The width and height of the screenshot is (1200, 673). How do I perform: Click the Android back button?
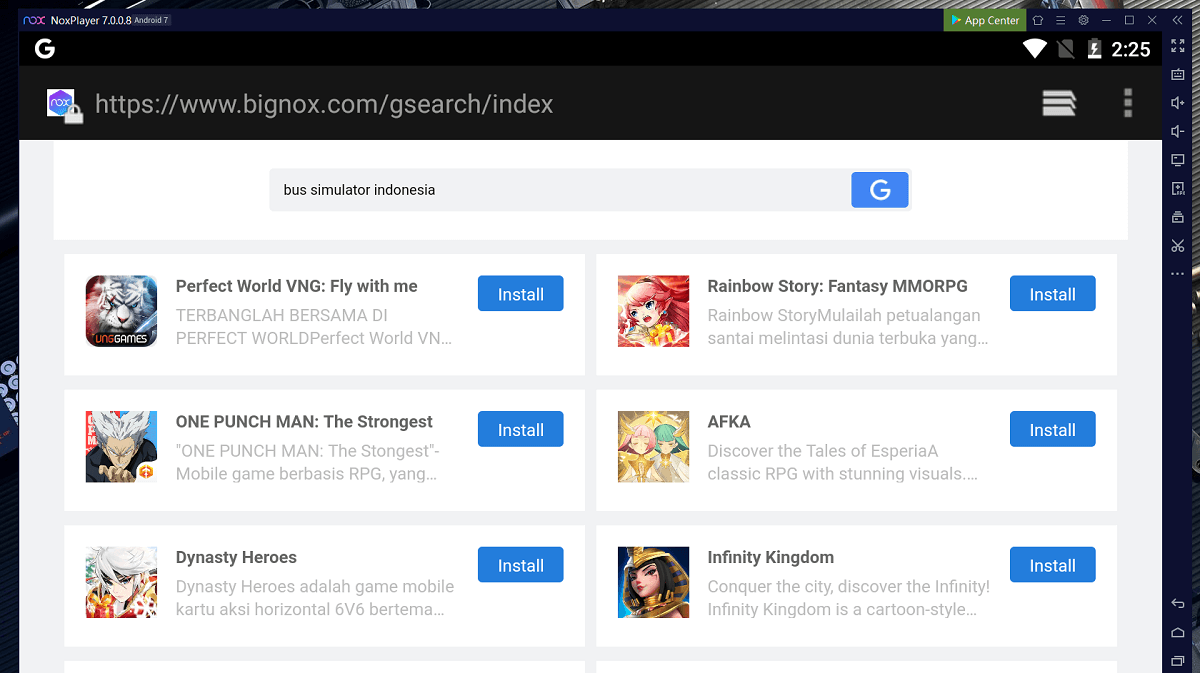(1177, 603)
